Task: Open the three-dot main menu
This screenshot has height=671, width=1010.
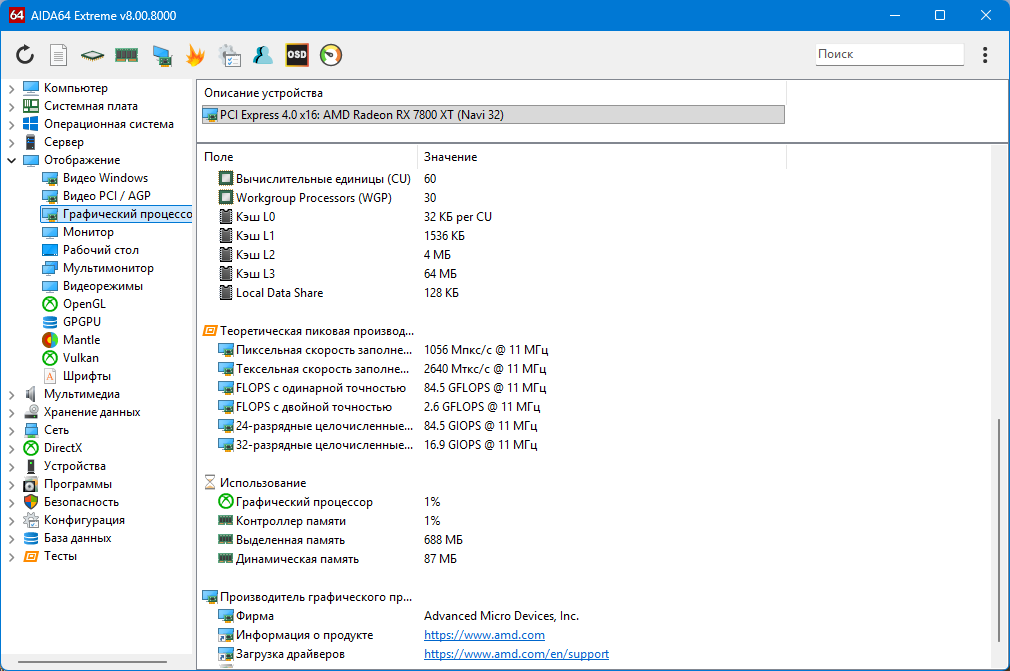Action: (x=985, y=55)
